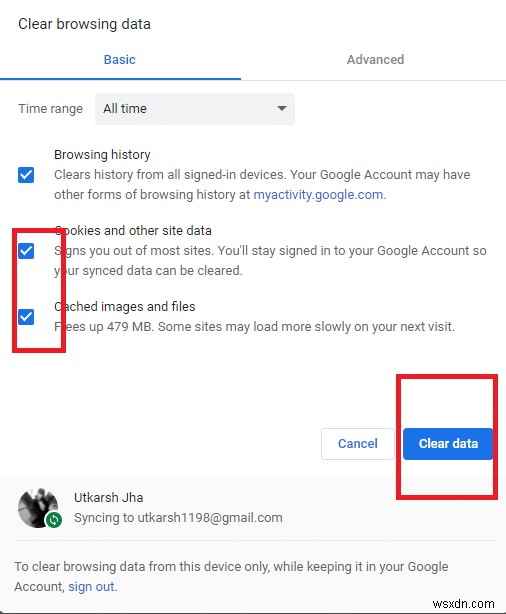Click the green sync status icon
The height and width of the screenshot is (614, 506).
pyautogui.click(x=54, y=520)
